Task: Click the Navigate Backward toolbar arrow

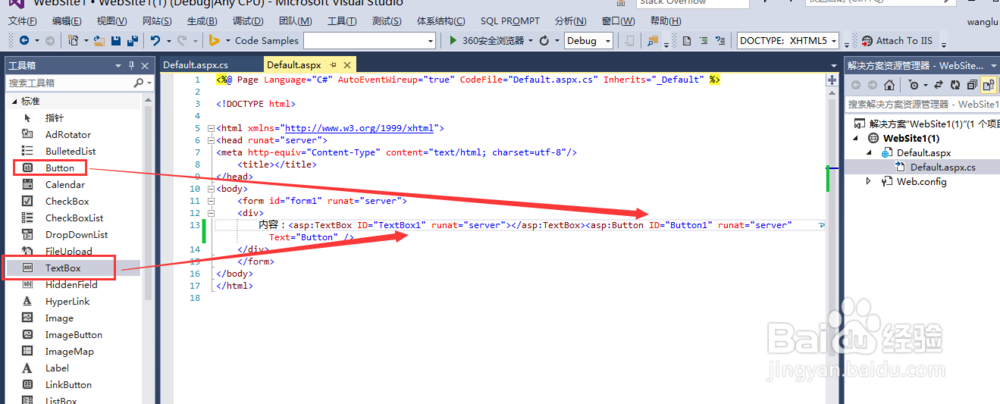Action: (x=24, y=40)
